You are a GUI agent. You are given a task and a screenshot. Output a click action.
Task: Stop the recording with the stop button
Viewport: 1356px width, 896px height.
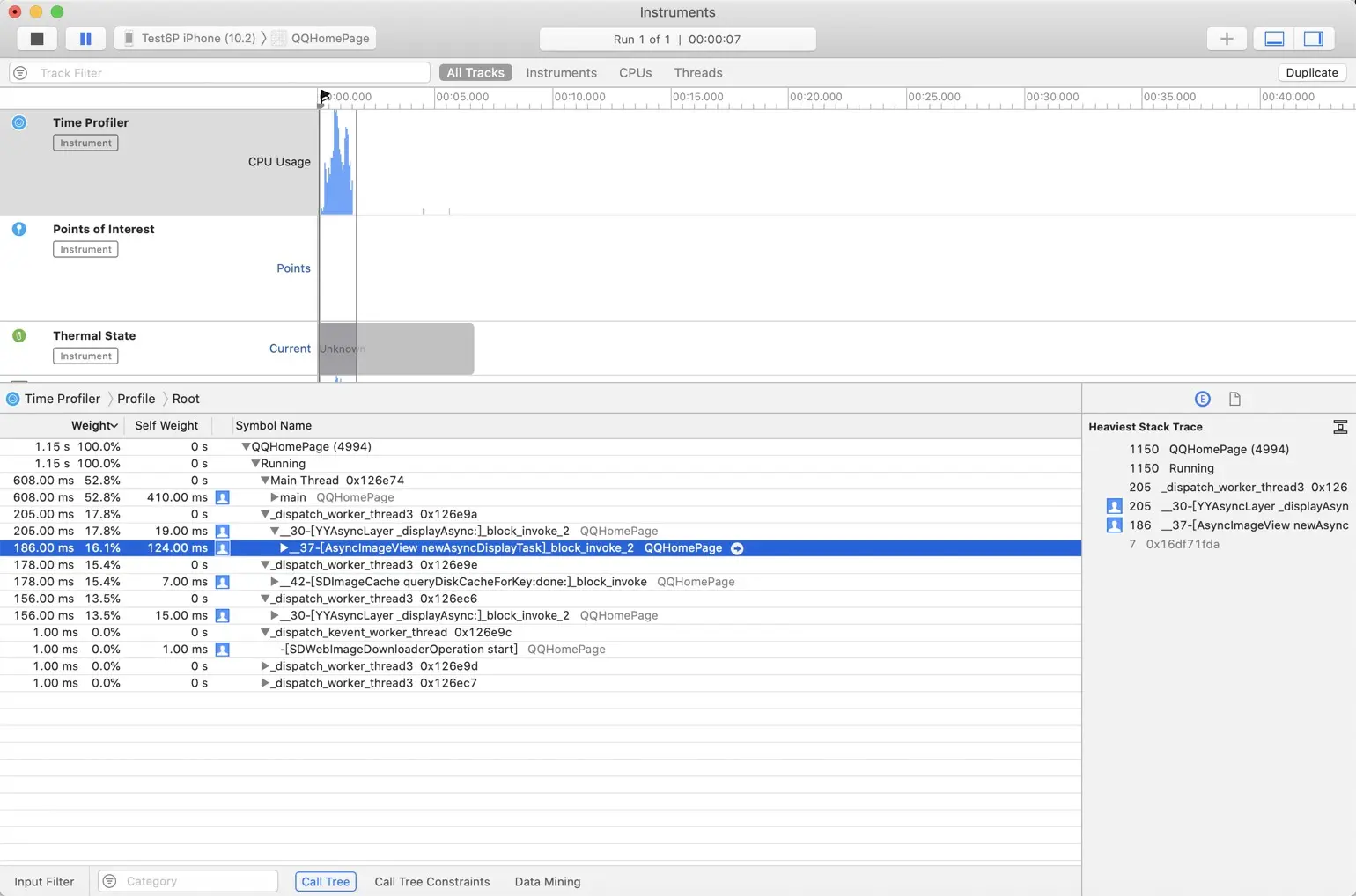pyautogui.click(x=37, y=39)
